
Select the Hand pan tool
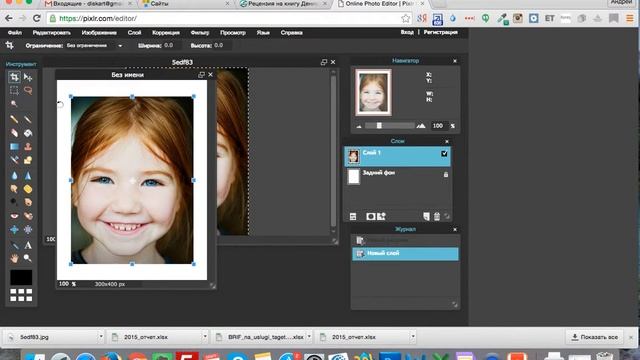[14, 258]
